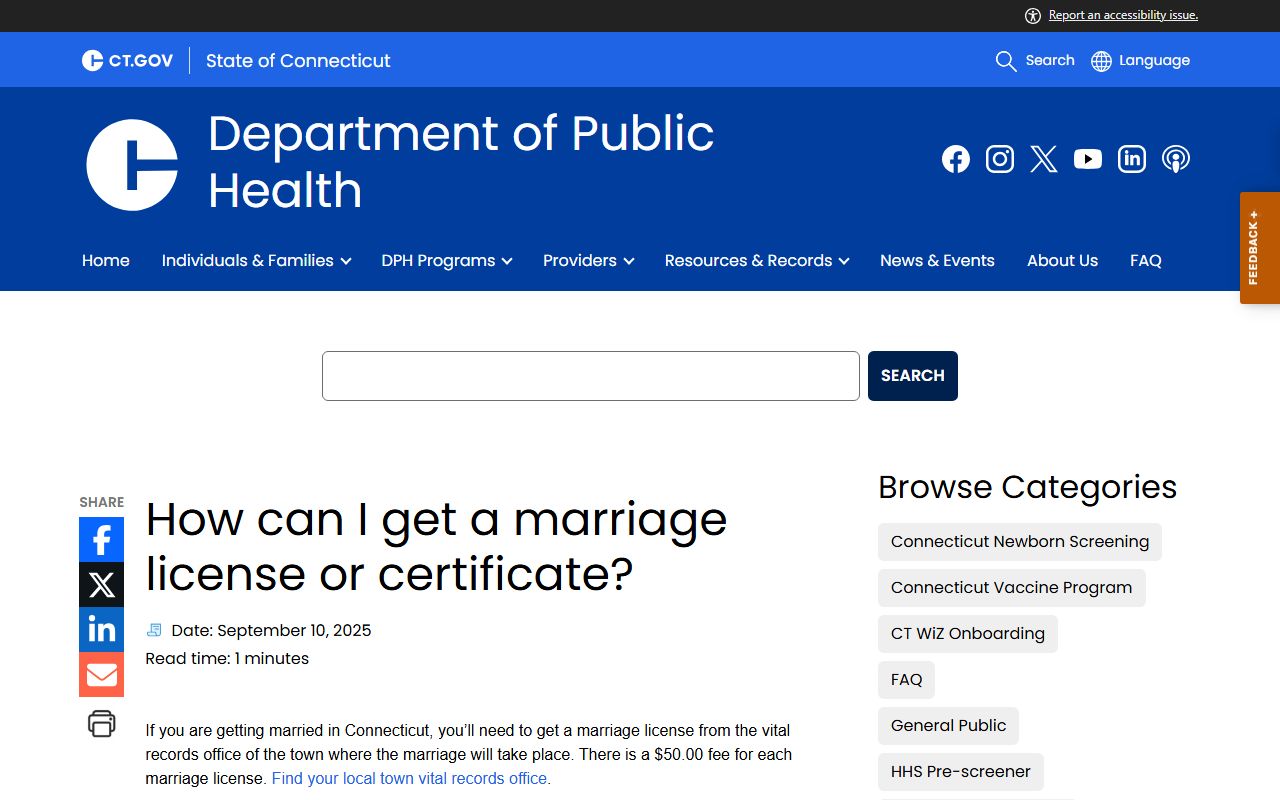The width and height of the screenshot is (1280, 800).
Task: Click the dark blue SEARCH button
Action: (913, 376)
